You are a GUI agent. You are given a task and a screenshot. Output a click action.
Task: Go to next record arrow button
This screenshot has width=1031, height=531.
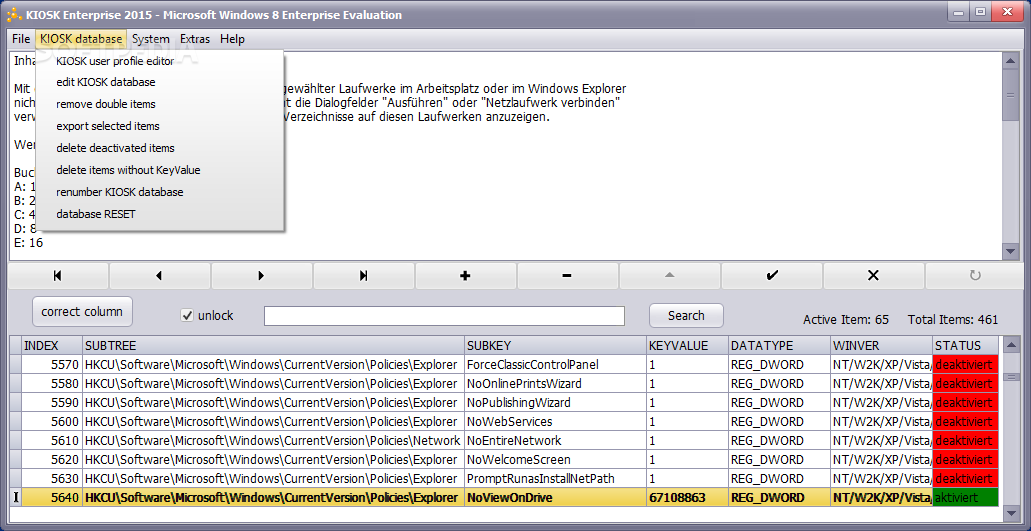click(262, 276)
